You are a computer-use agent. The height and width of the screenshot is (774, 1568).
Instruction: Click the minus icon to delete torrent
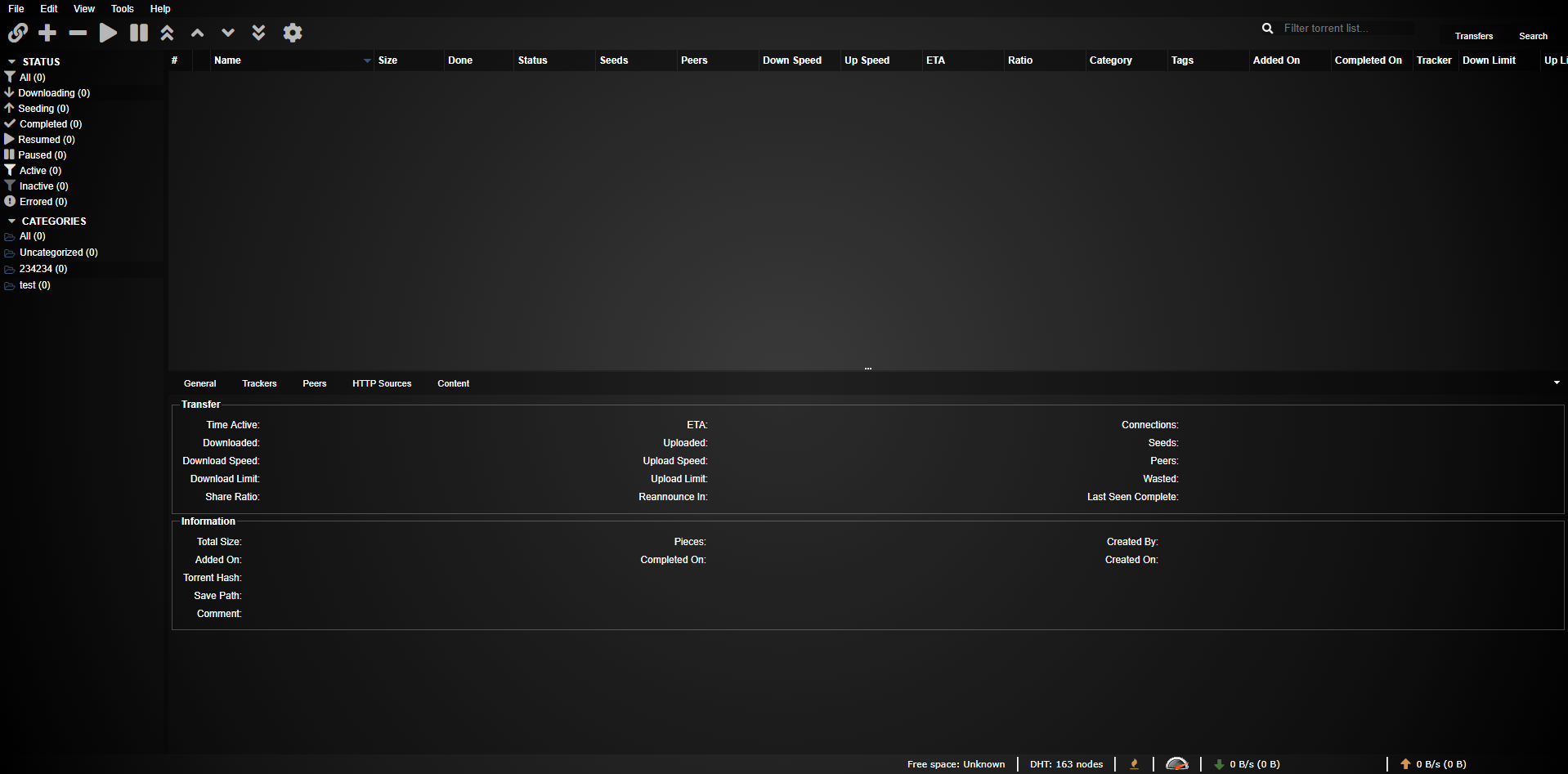tap(78, 33)
